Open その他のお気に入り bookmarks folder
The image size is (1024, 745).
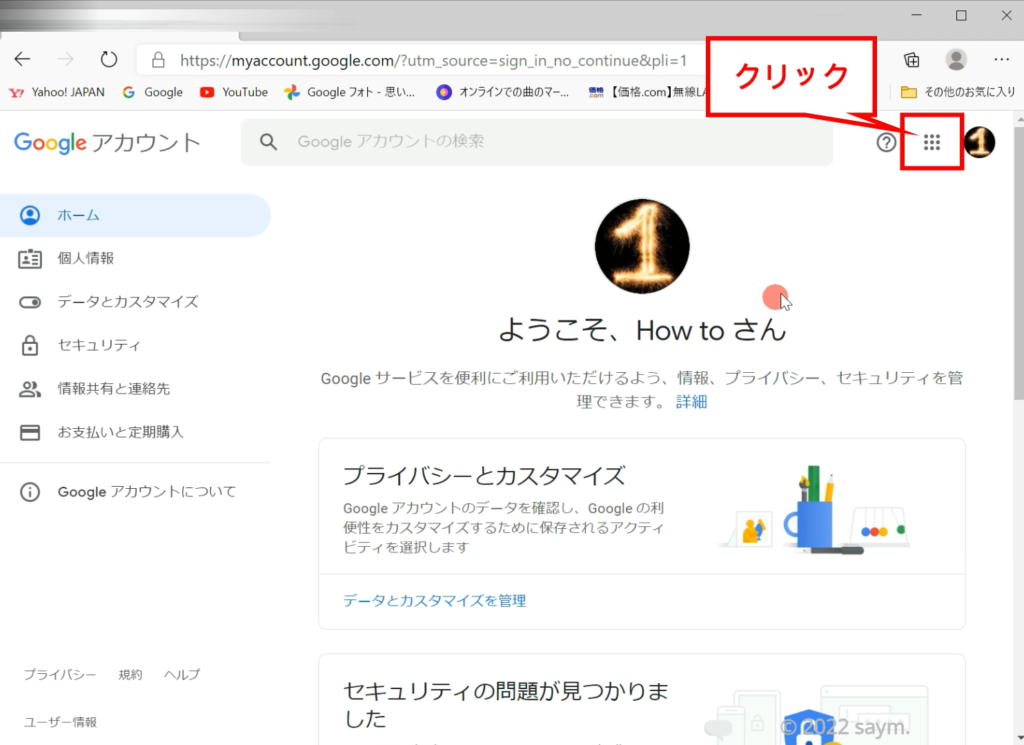(958, 92)
